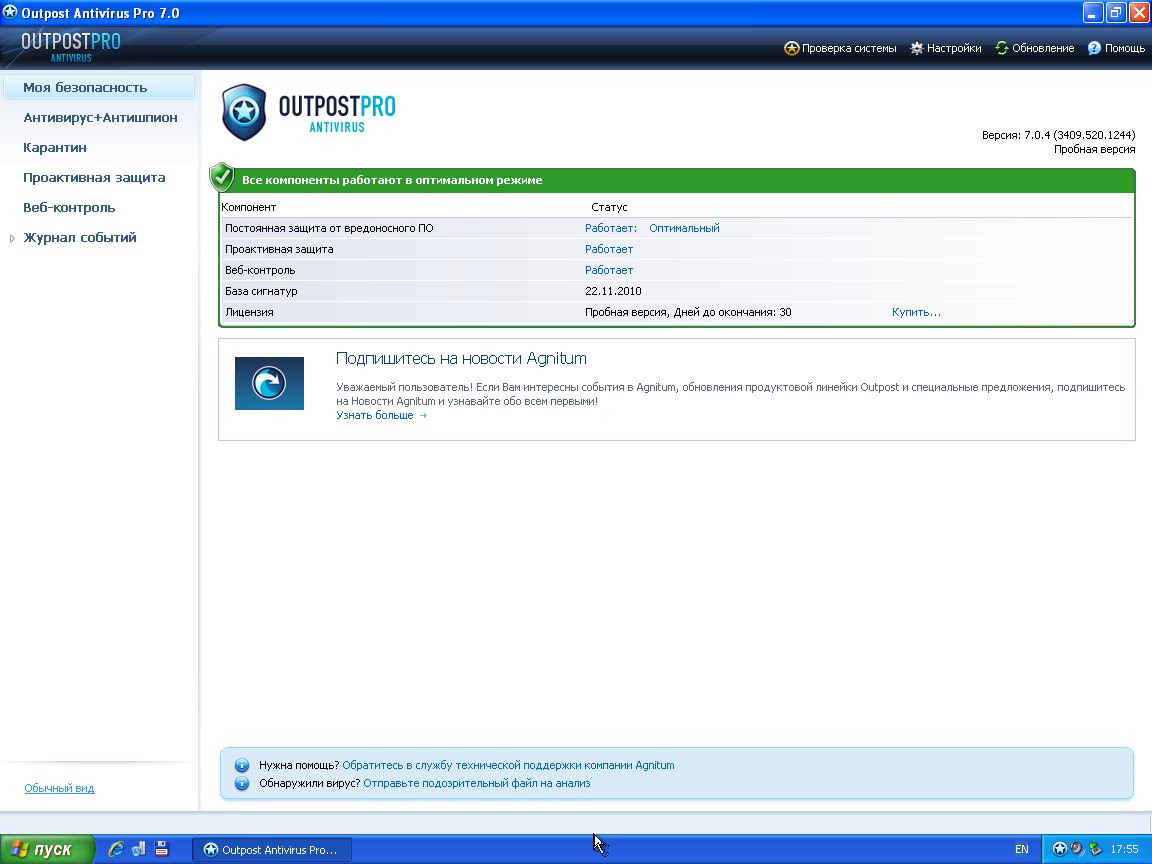Click the Купить... license link
This screenshot has height=864, width=1152.
click(x=916, y=312)
